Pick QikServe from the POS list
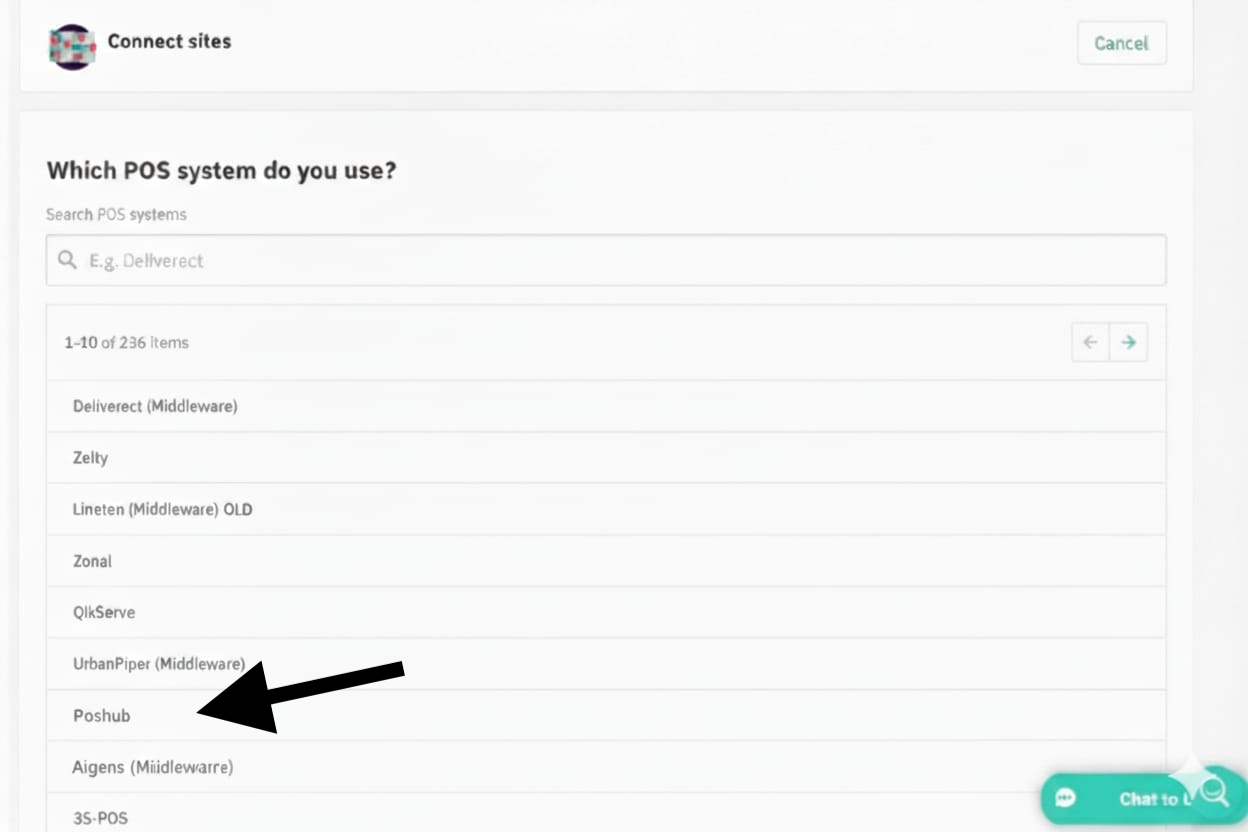This screenshot has height=832, width=1248. pos(104,612)
